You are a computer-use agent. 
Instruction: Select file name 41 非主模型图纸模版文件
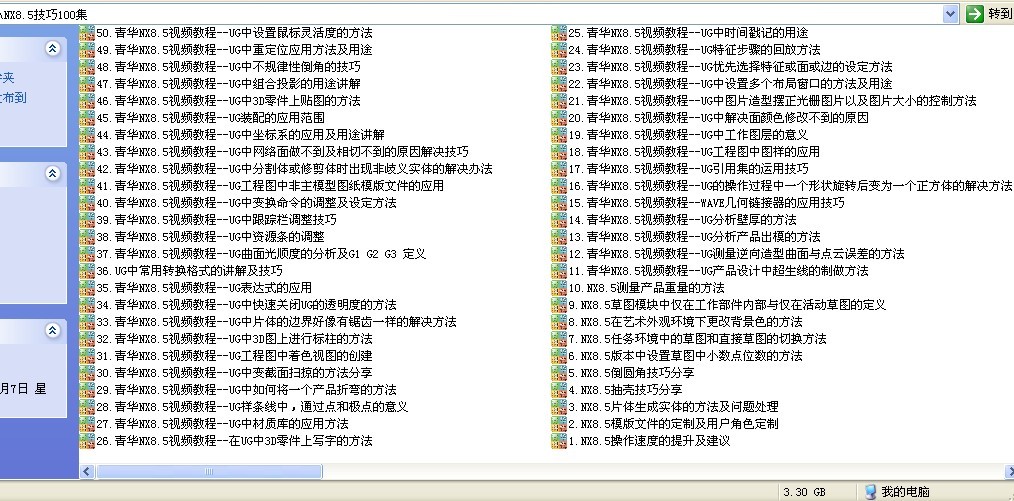270,186
